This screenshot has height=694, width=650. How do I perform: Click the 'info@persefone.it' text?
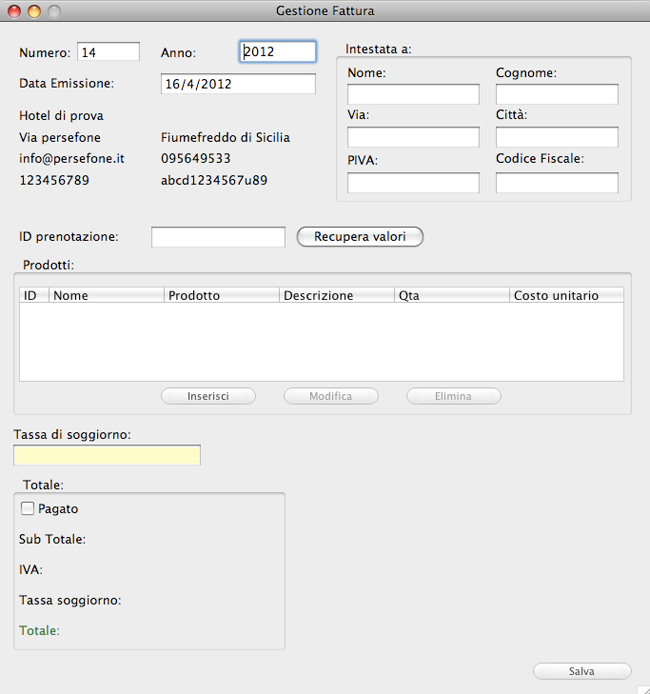coord(72,158)
